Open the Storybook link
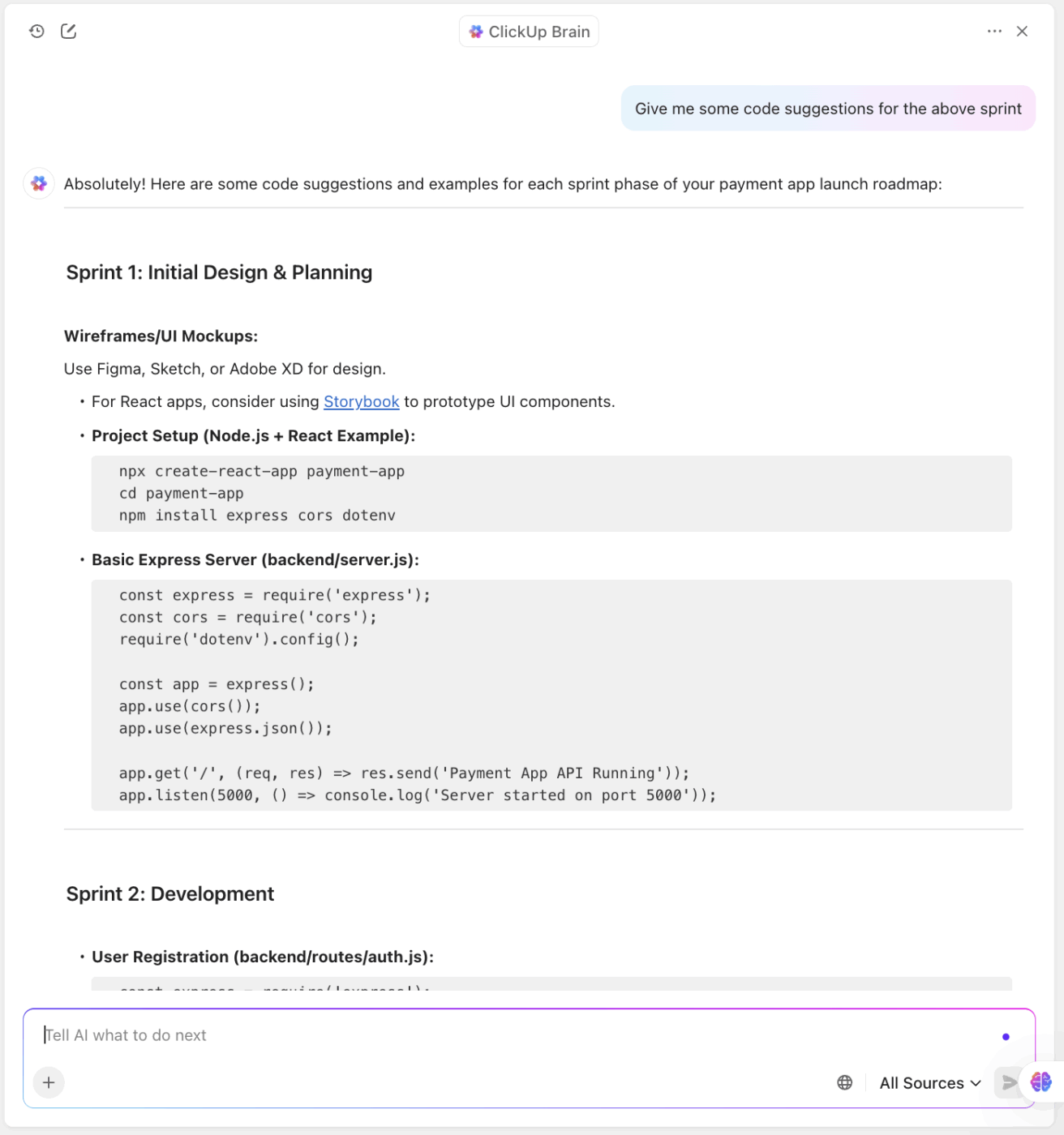 click(x=361, y=402)
